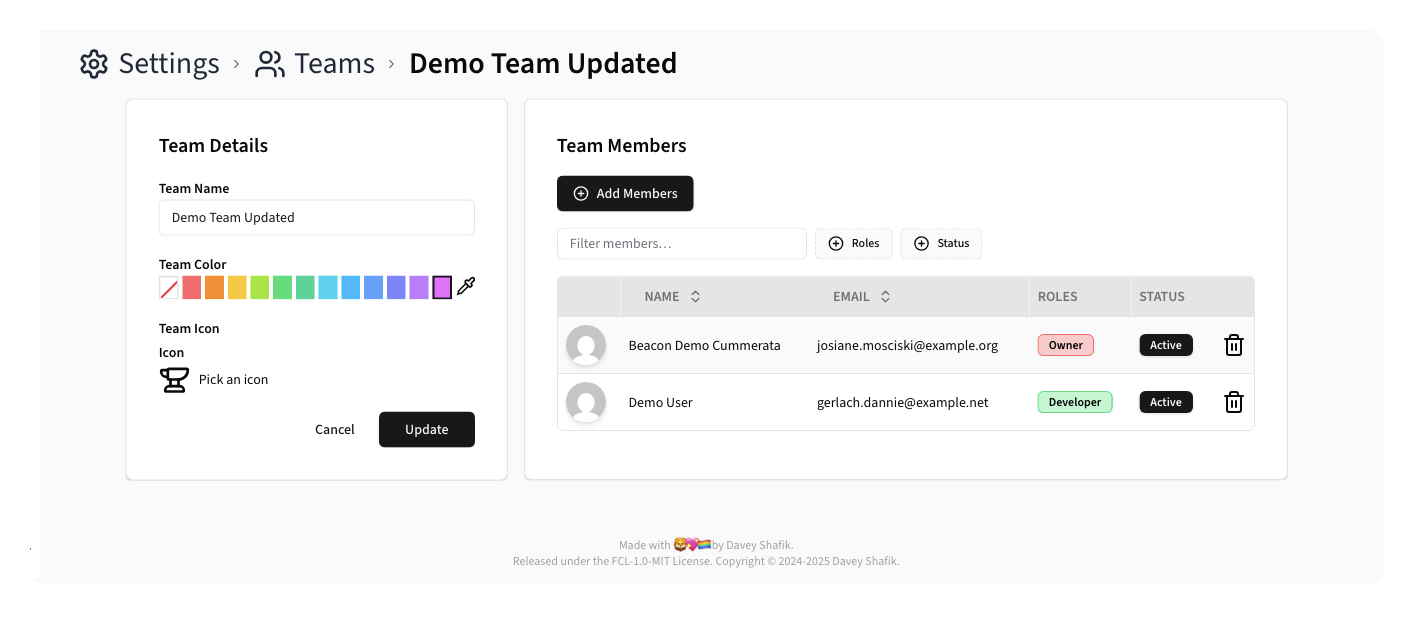1426x627 pixels.
Task: Select the eyedropper color picker tool
Action: pyautogui.click(x=465, y=287)
